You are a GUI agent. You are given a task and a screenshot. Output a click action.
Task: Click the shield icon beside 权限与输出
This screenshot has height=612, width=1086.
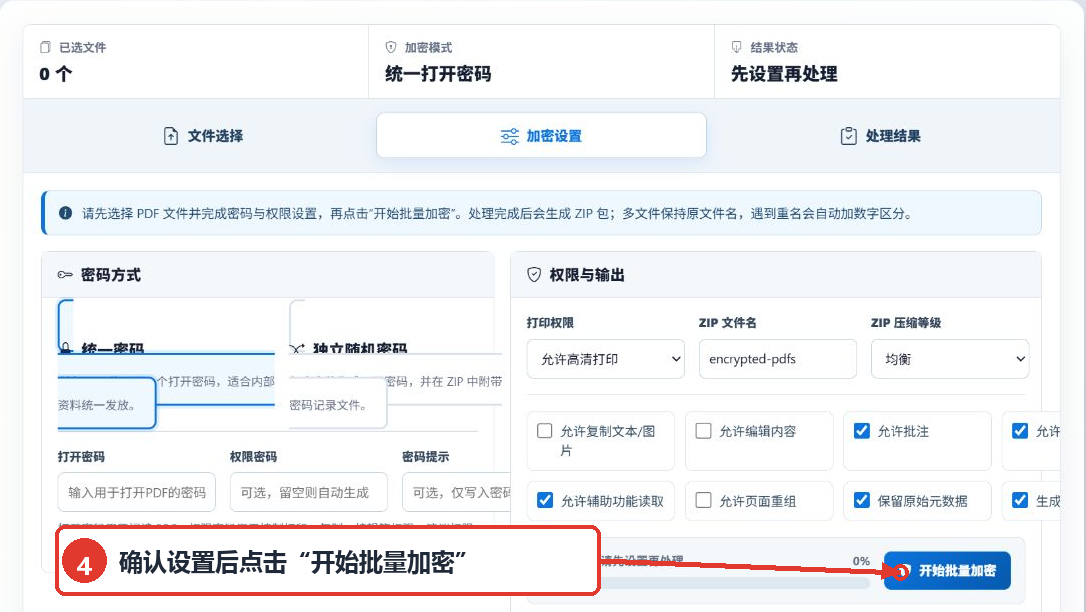(534, 275)
